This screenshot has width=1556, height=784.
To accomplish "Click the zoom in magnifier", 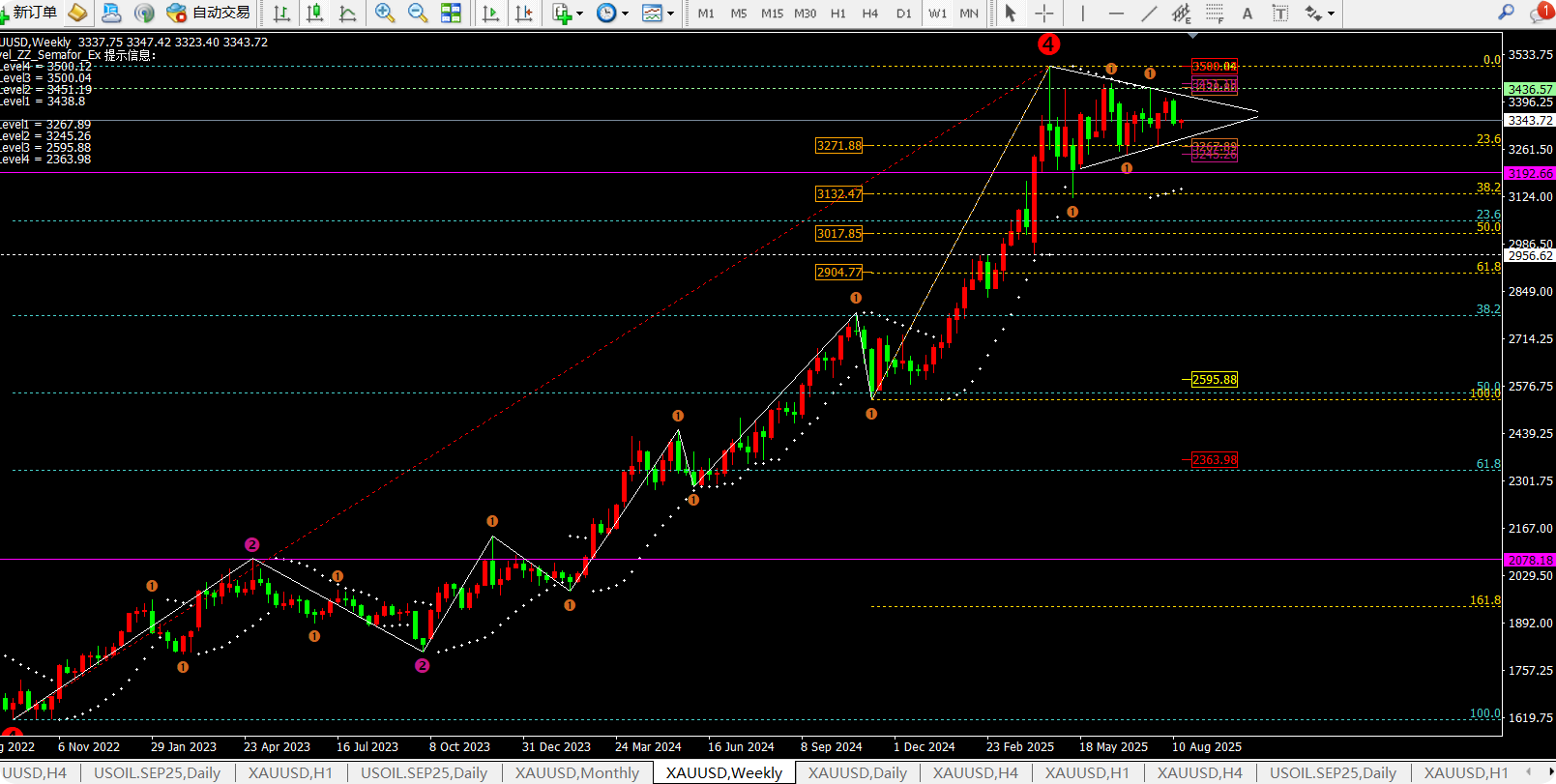I will pos(385,13).
